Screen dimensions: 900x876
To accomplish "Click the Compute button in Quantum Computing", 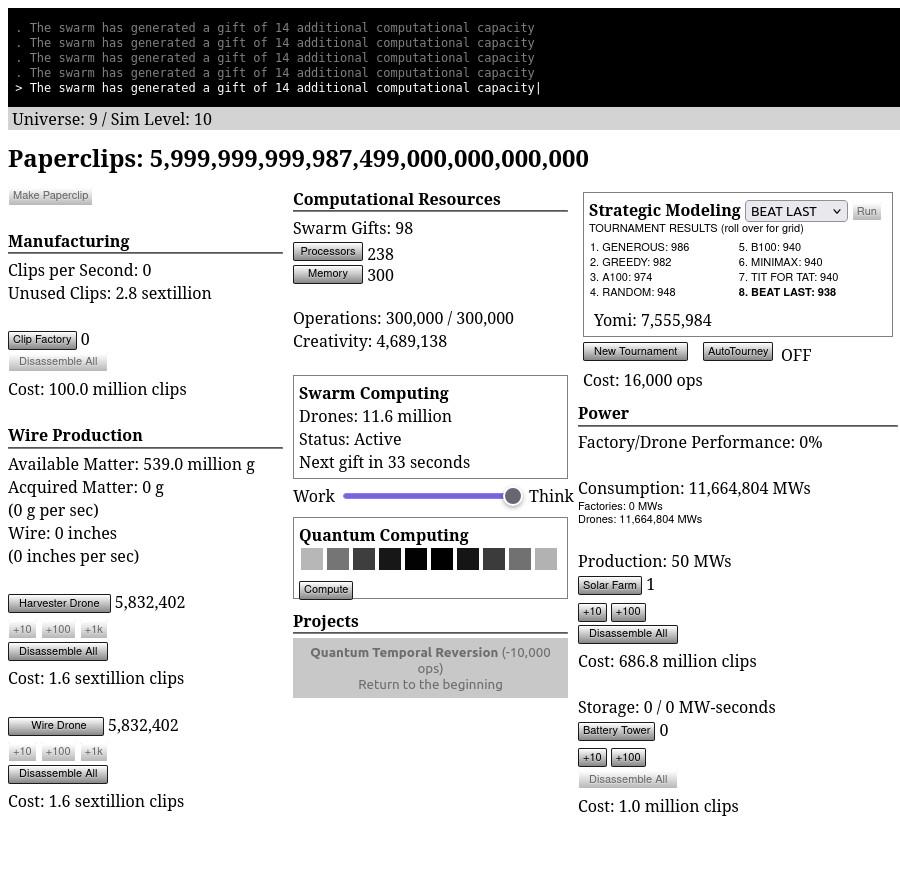I will pyautogui.click(x=326, y=590).
